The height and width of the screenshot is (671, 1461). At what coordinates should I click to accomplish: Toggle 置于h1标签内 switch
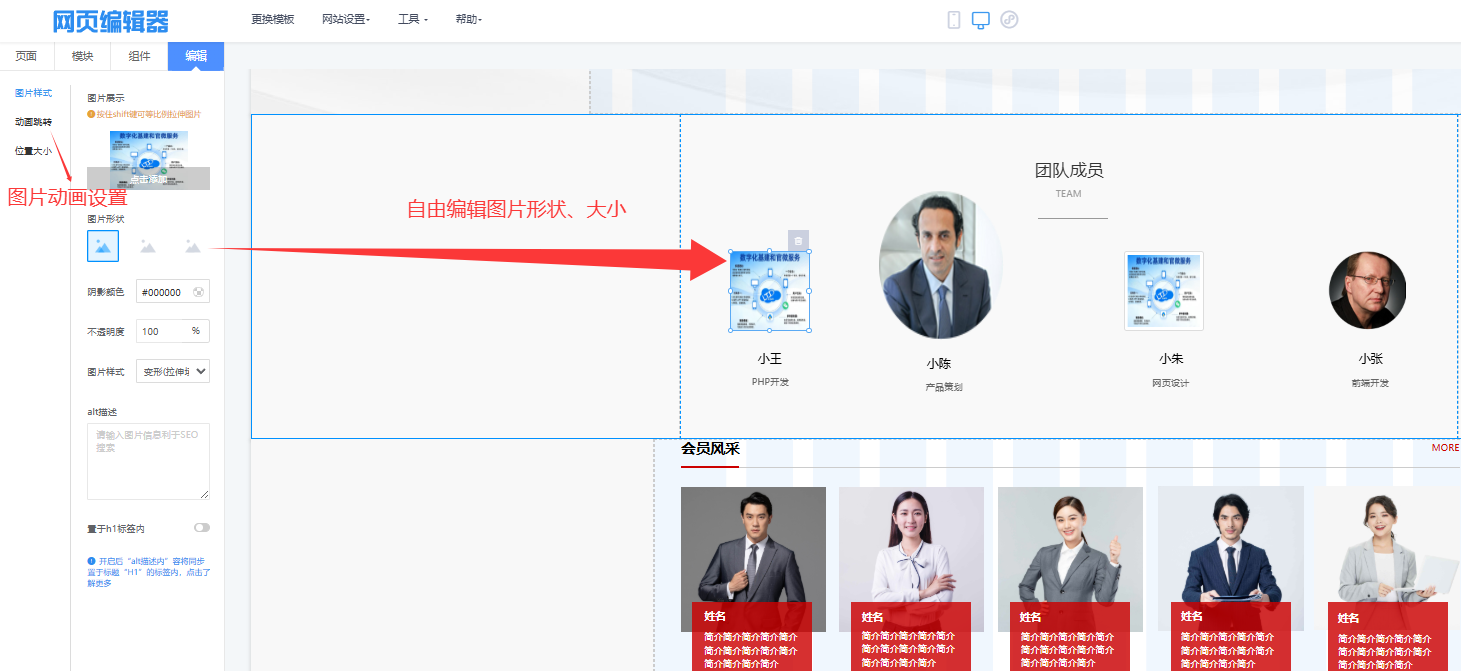pos(202,528)
